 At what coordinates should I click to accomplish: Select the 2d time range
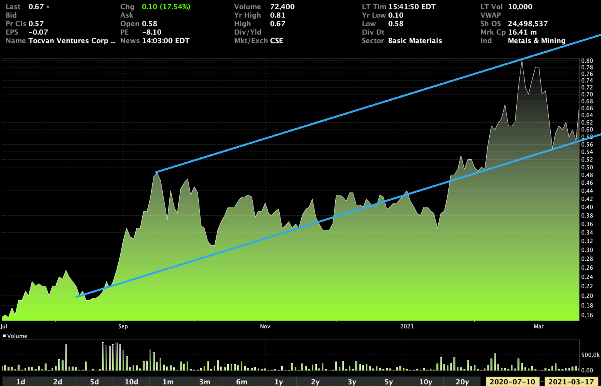(x=57, y=382)
